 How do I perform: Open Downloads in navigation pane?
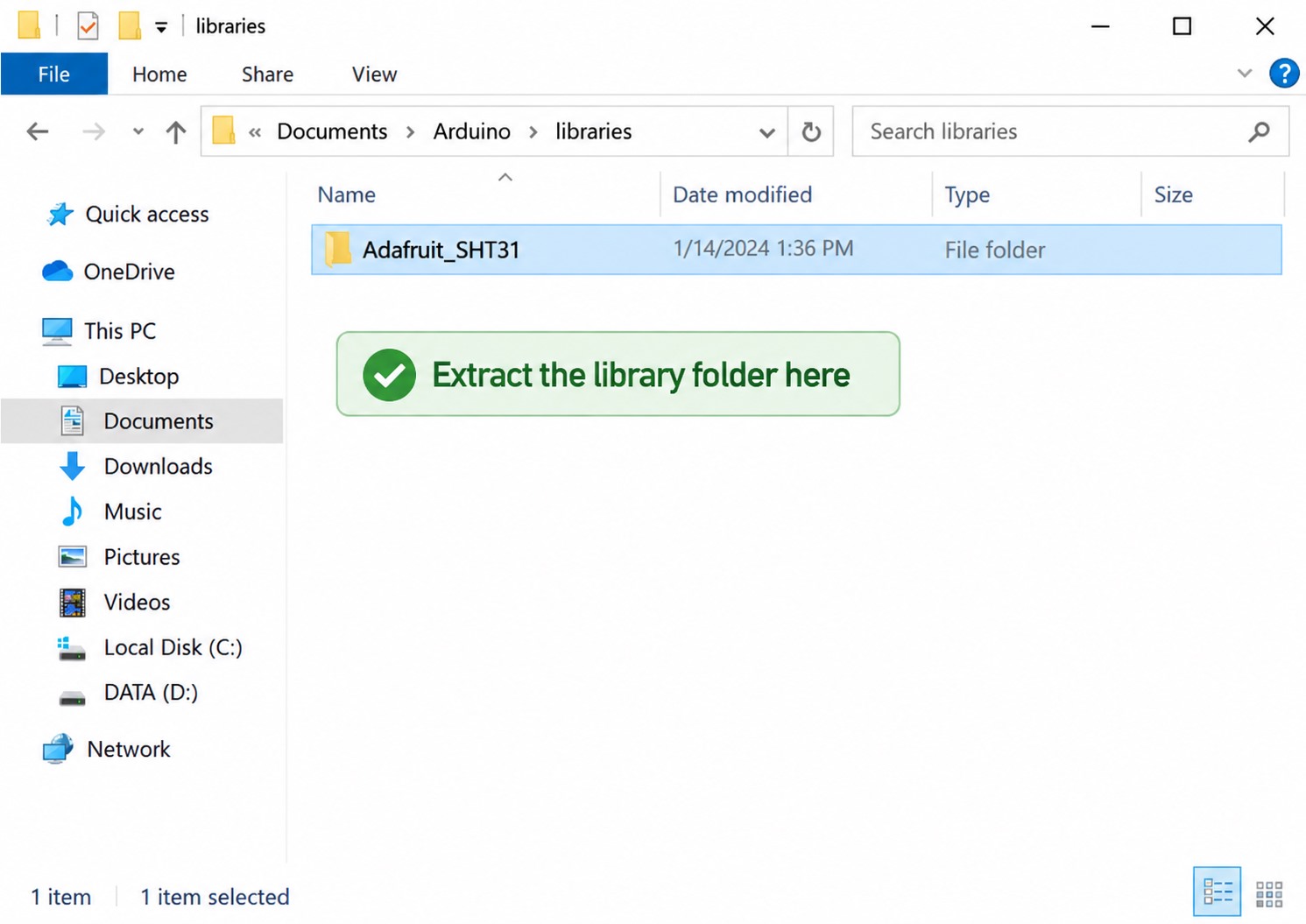point(159,467)
